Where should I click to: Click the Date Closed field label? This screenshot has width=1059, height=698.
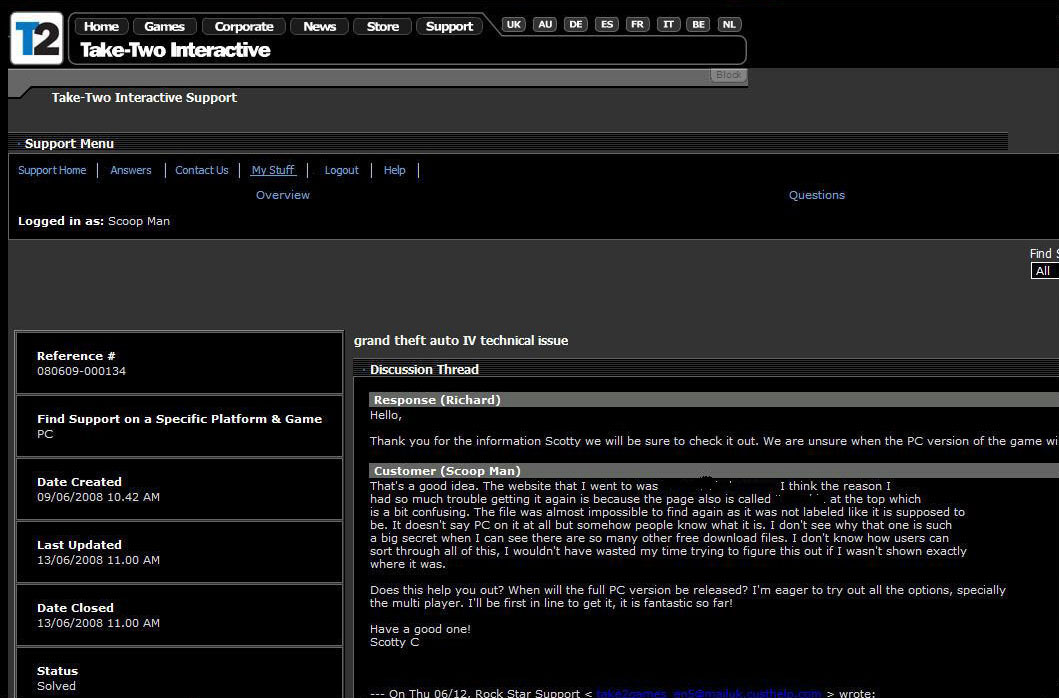tap(75, 607)
